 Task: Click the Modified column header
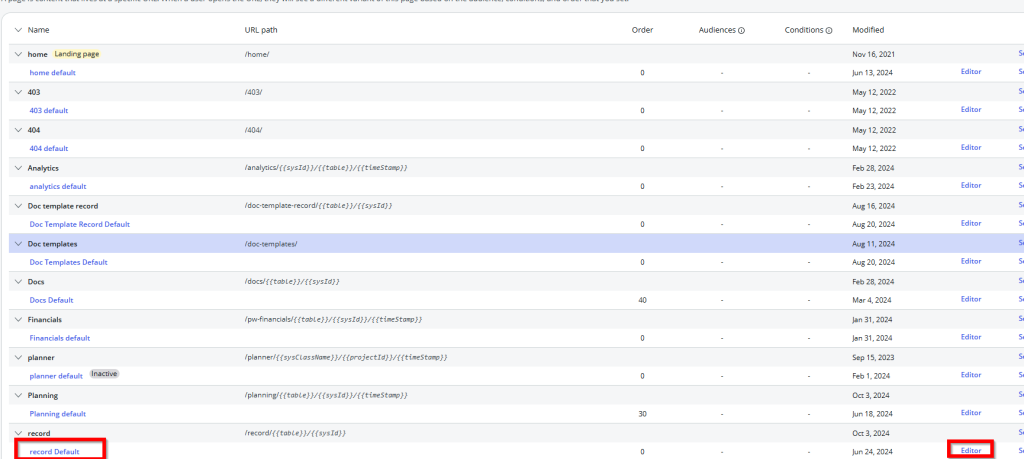(868, 30)
